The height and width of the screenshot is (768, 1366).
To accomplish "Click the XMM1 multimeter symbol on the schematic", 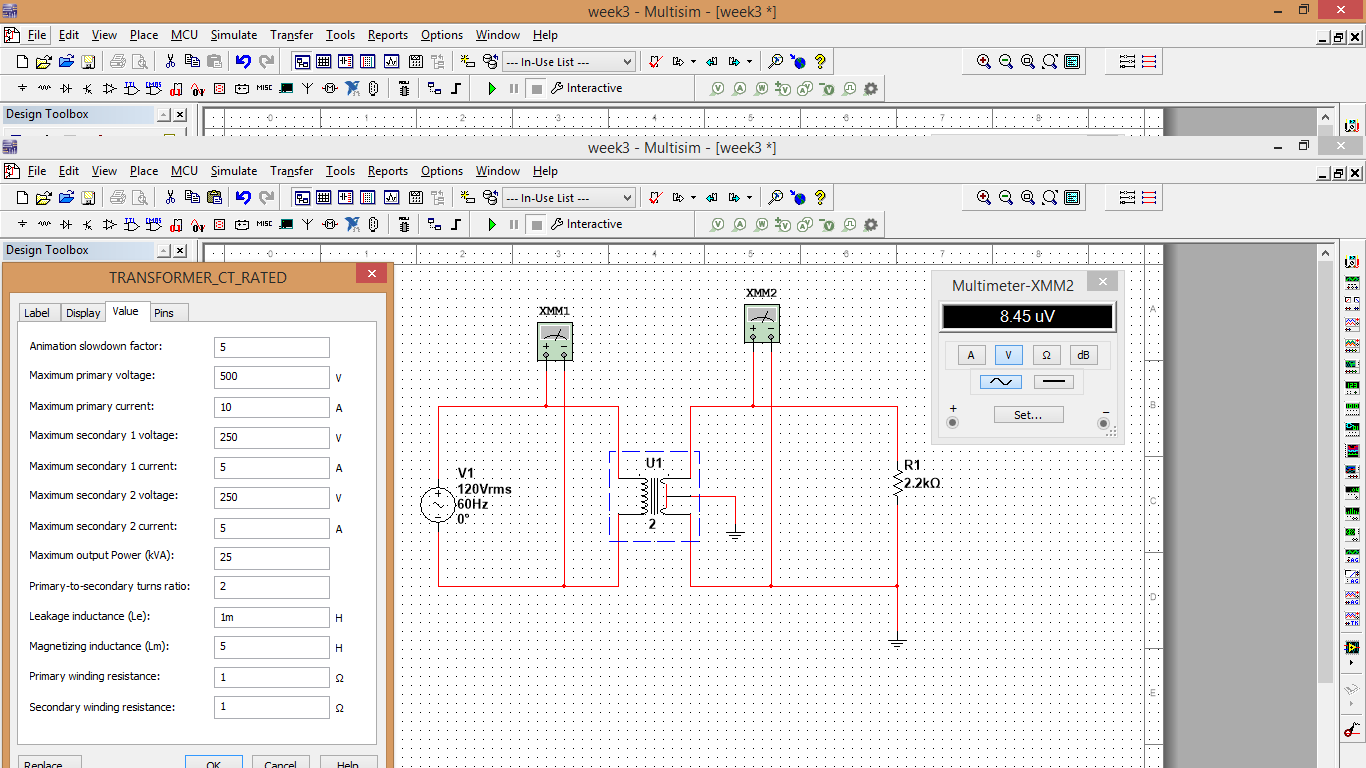I will click(x=555, y=341).
